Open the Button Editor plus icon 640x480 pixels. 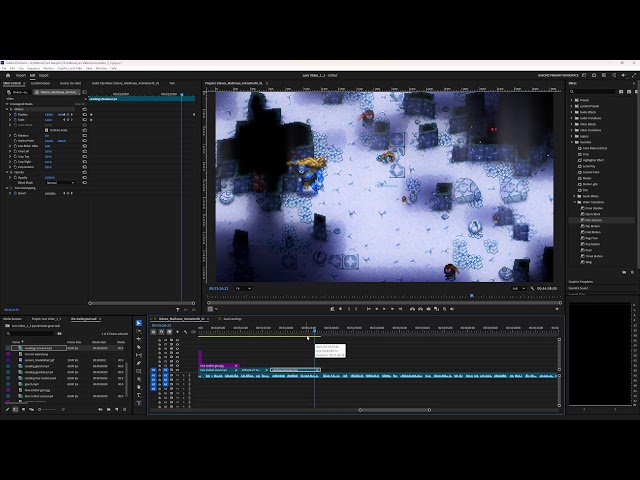pyautogui.click(x=557, y=309)
